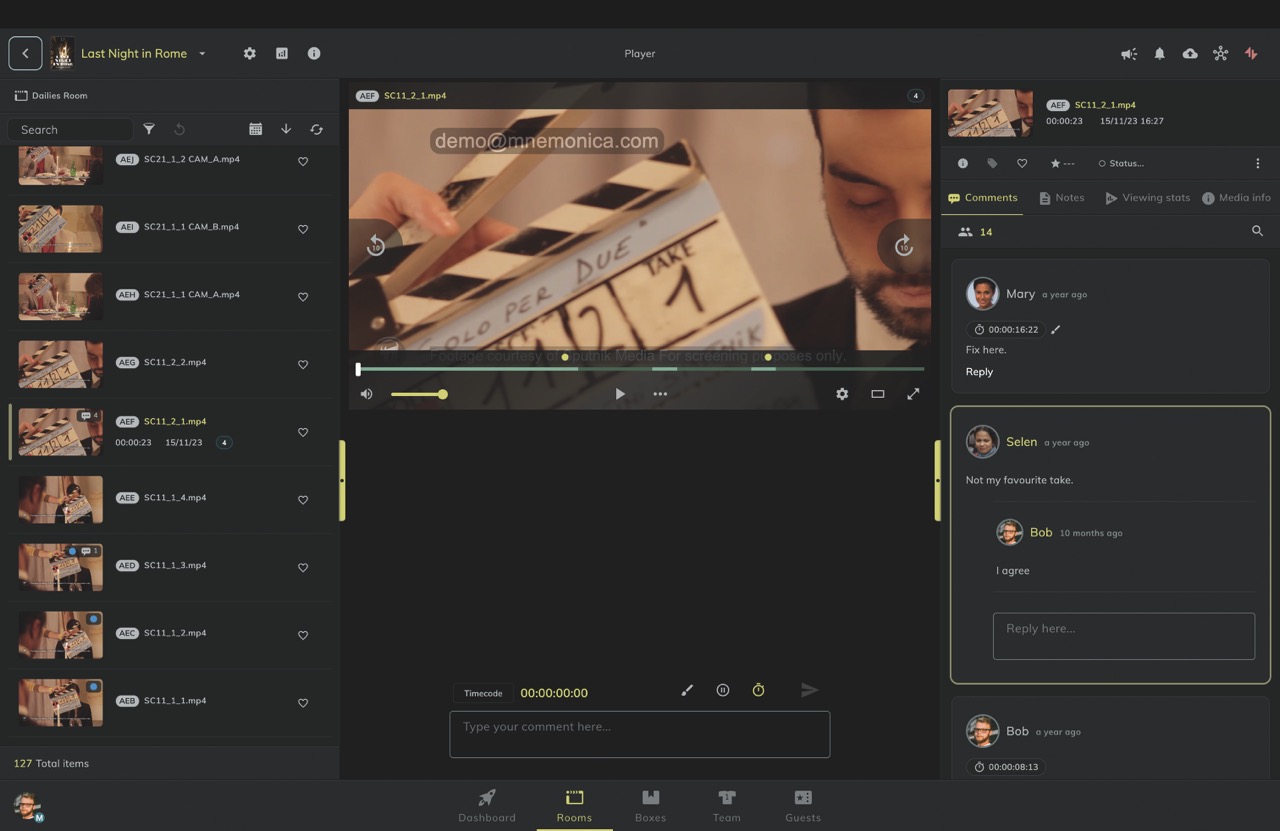The width and height of the screenshot is (1280, 831).
Task: Open the announcements megaphone icon
Action: (1128, 54)
